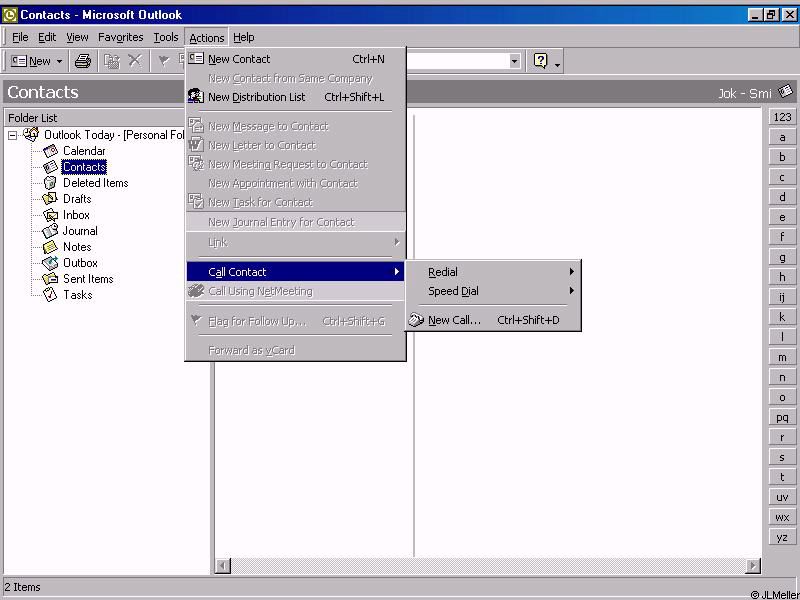The image size is (800, 600).
Task: Jump to contacts under yz index
Action: 782,537
